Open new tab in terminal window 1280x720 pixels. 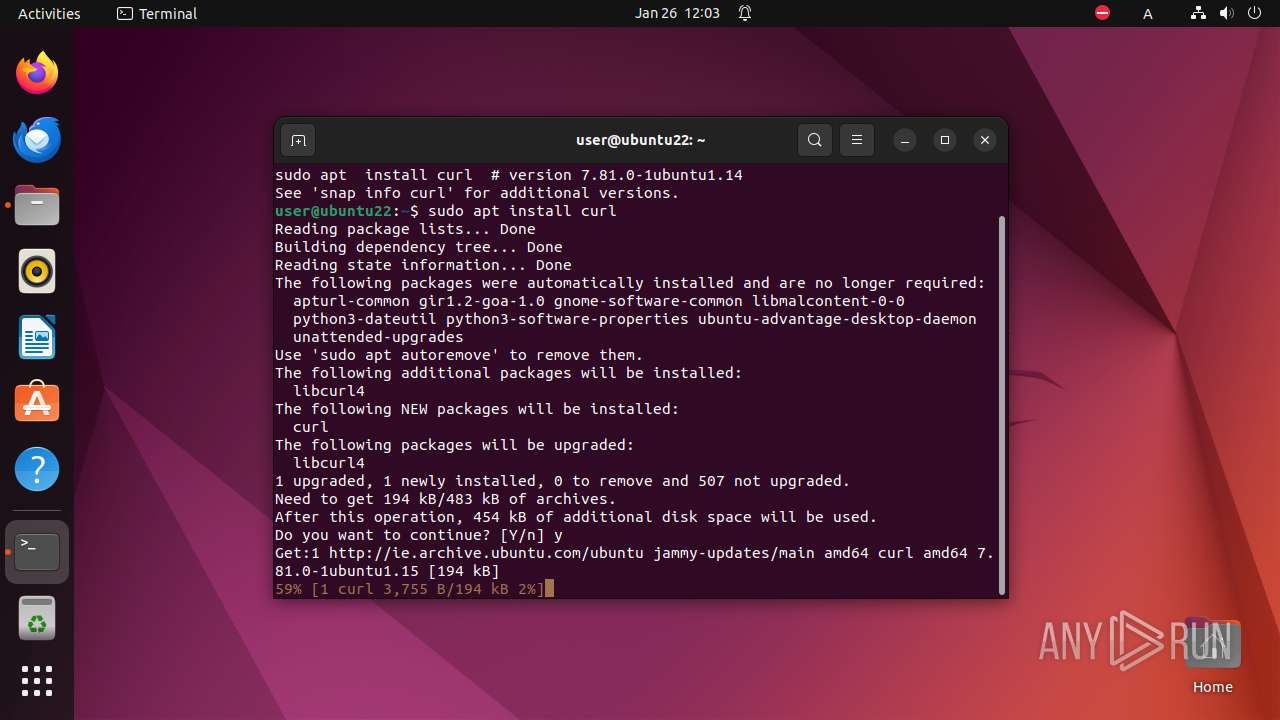[x=298, y=140]
